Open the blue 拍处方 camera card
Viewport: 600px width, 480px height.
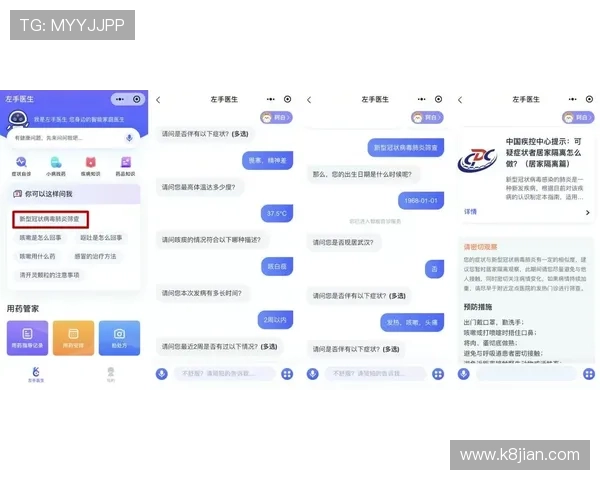(x=119, y=338)
